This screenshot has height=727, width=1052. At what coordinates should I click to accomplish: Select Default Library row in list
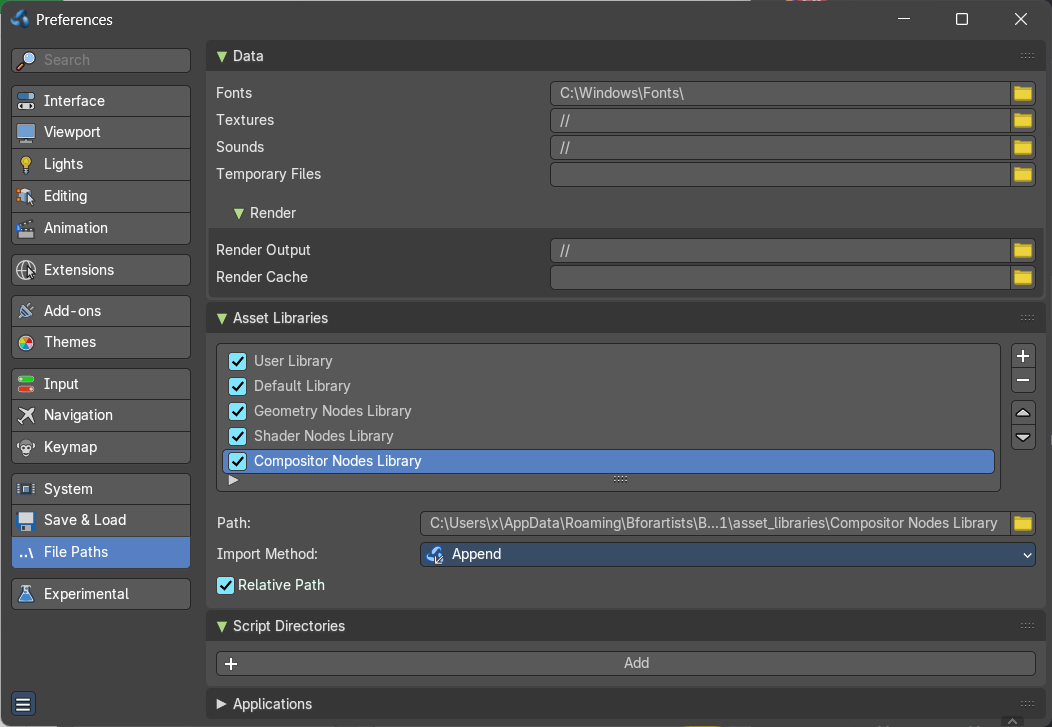pyautogui.click(x=609, y=386)
